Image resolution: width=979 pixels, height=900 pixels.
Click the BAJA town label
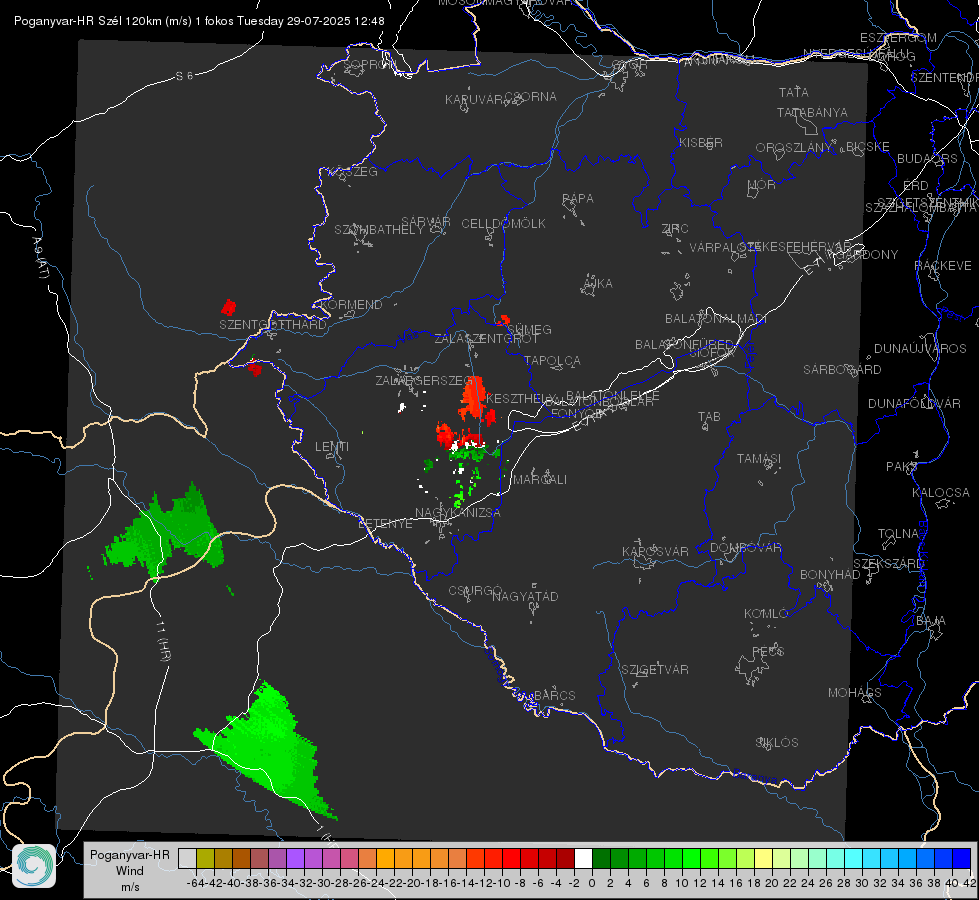click(931, 621)
